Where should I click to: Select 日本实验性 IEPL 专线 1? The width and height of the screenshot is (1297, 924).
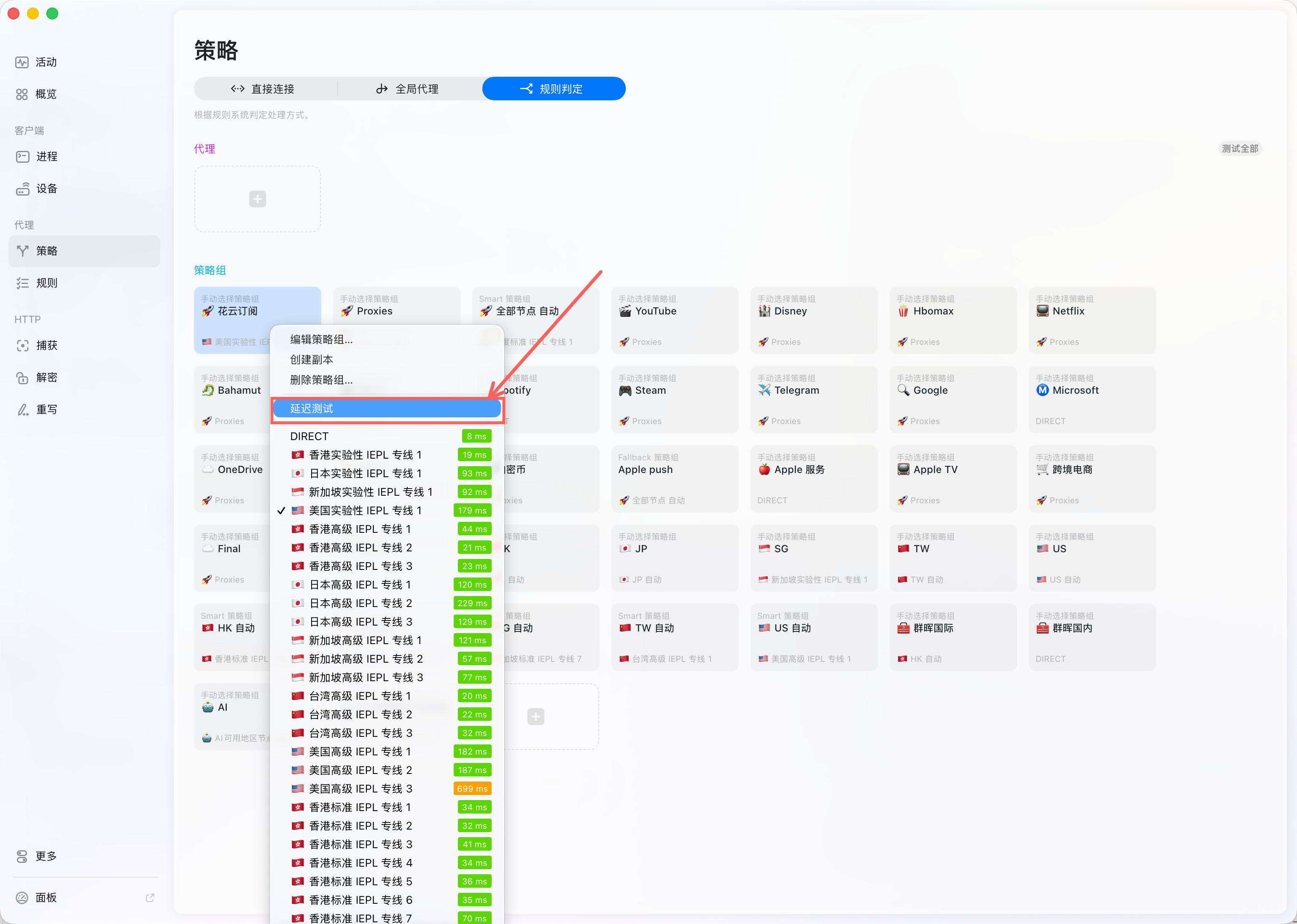(x=387, y=473)
